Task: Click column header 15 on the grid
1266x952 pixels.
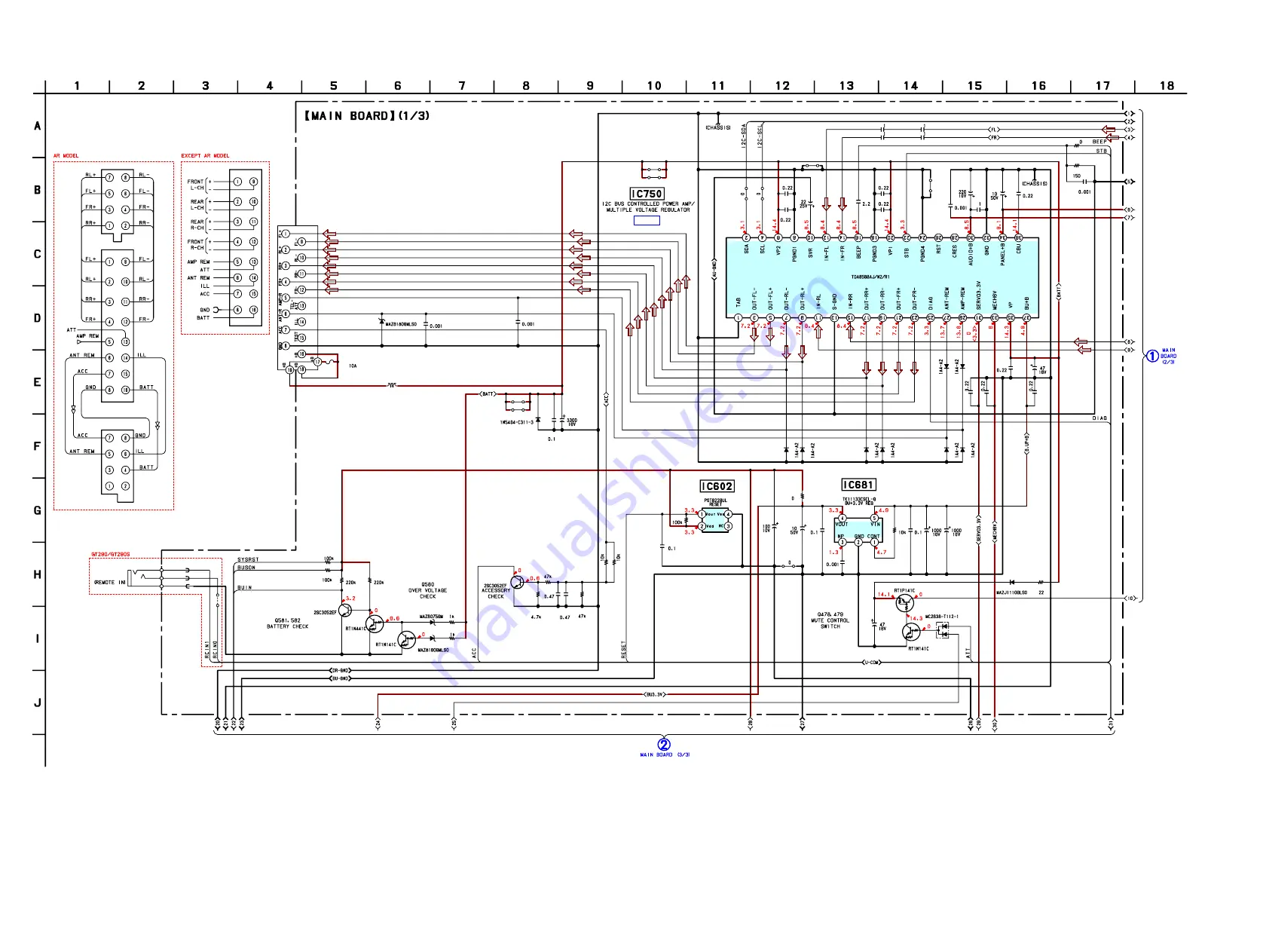Action: tap(975, 86)
